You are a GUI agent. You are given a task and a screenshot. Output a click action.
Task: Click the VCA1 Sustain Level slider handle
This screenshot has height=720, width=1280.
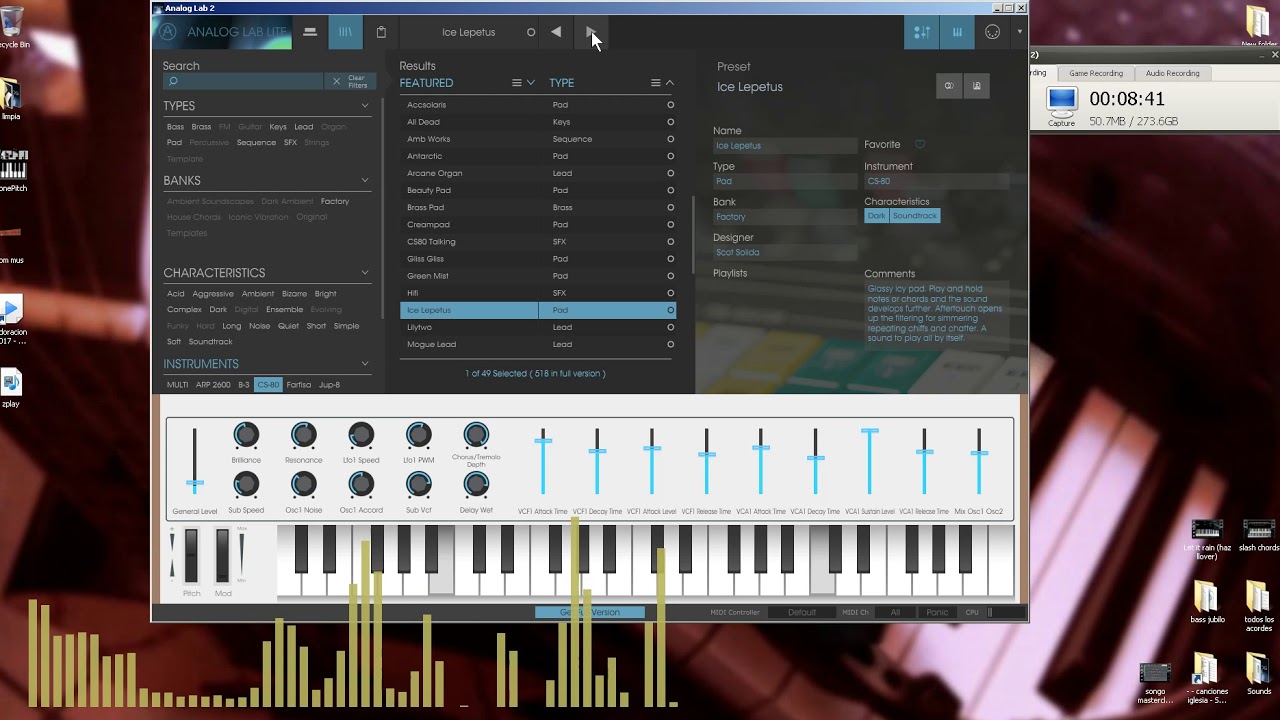870,431
